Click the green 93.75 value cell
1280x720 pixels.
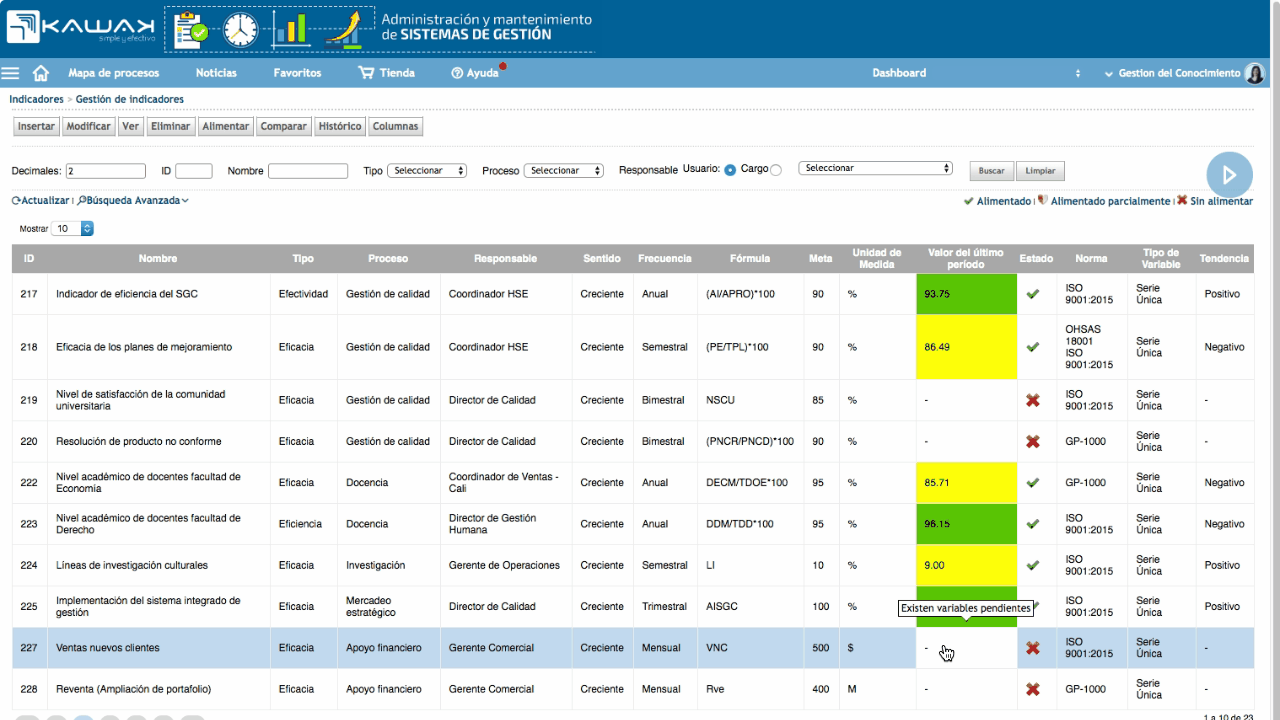coord(966,294)
